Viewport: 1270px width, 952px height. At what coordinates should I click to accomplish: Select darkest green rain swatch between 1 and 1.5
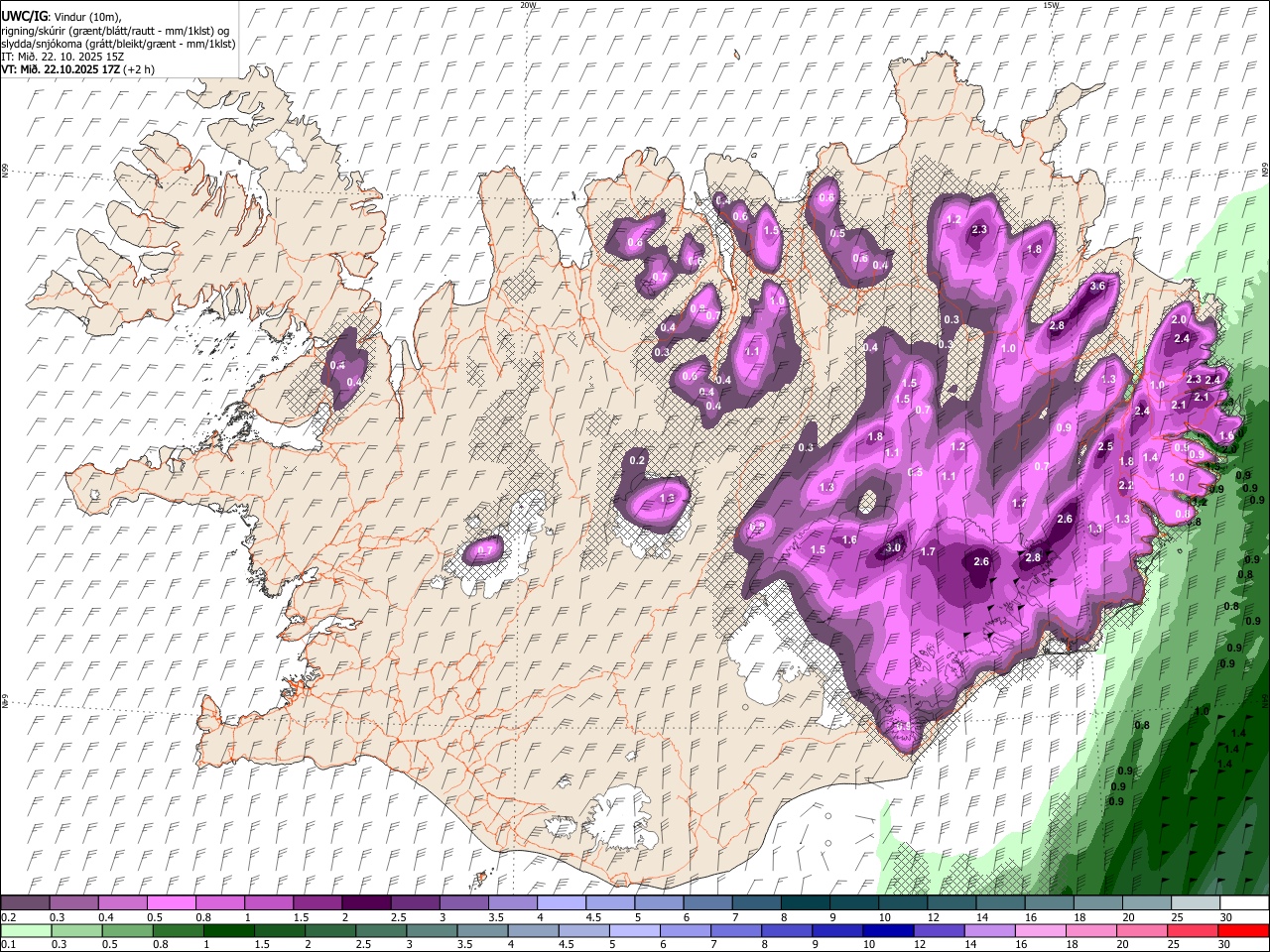click(x=228, y=931)
